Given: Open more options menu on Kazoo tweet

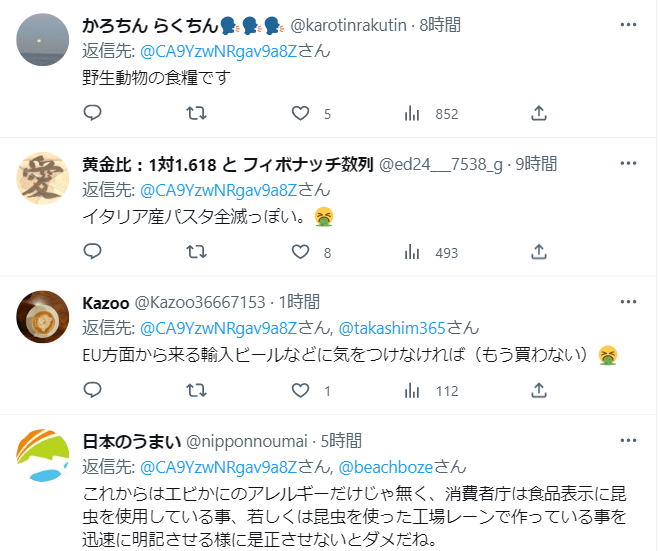Looking at the screenshot, I should coord(628,302).
